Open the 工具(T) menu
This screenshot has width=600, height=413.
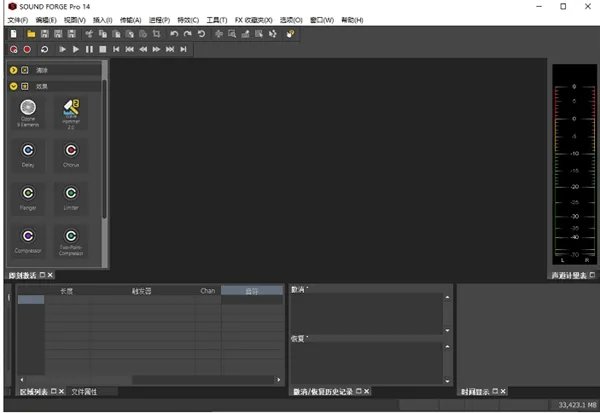click(x=217, y=20)
